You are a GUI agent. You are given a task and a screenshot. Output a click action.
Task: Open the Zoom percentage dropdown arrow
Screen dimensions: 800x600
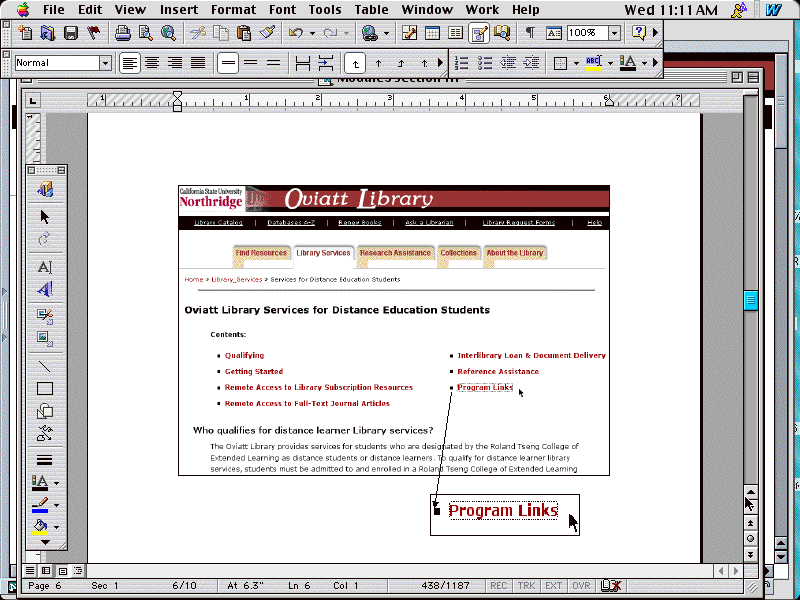614,33
